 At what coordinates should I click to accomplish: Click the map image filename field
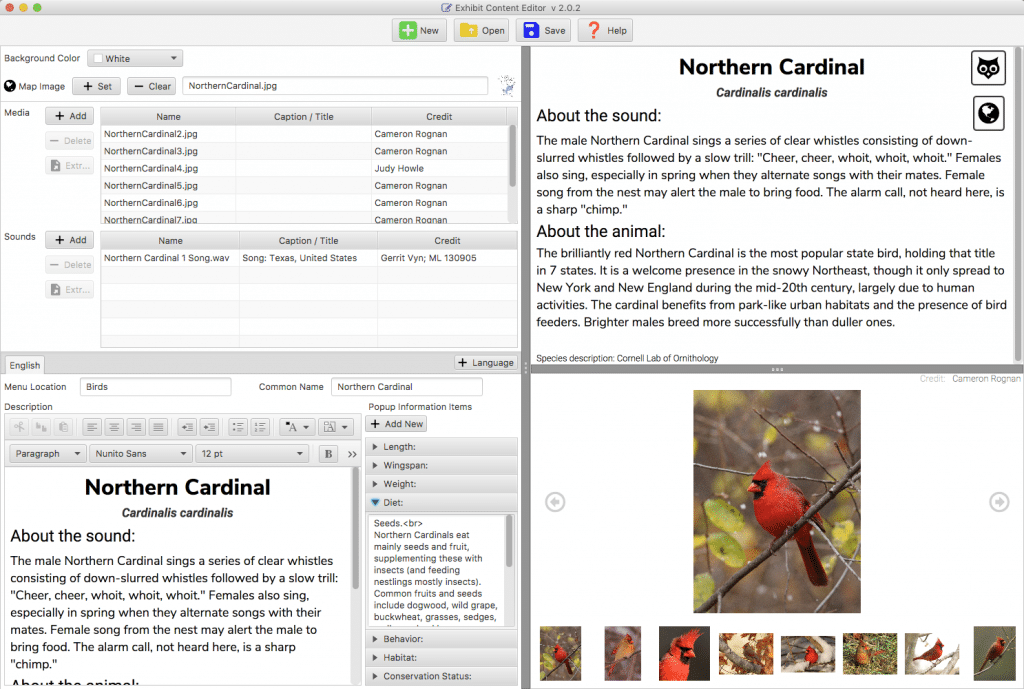335,86
